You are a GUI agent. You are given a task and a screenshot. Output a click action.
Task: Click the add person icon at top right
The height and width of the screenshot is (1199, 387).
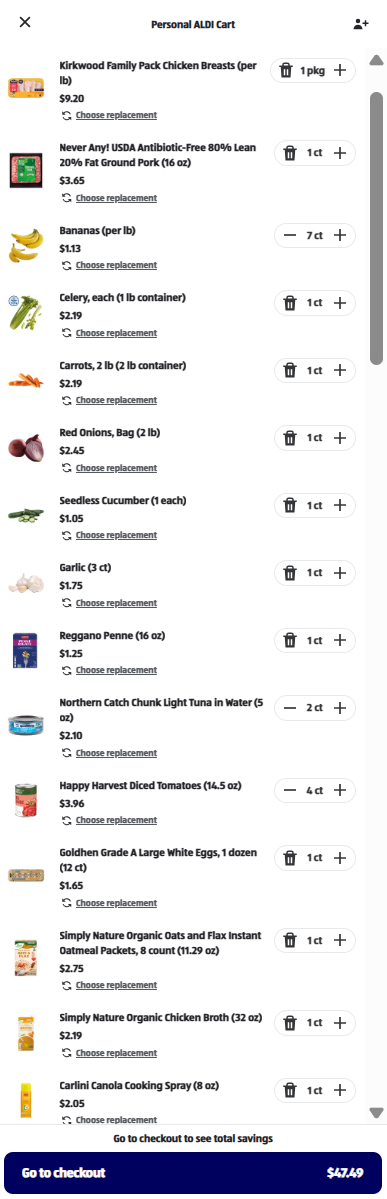(x=361, y=24)
